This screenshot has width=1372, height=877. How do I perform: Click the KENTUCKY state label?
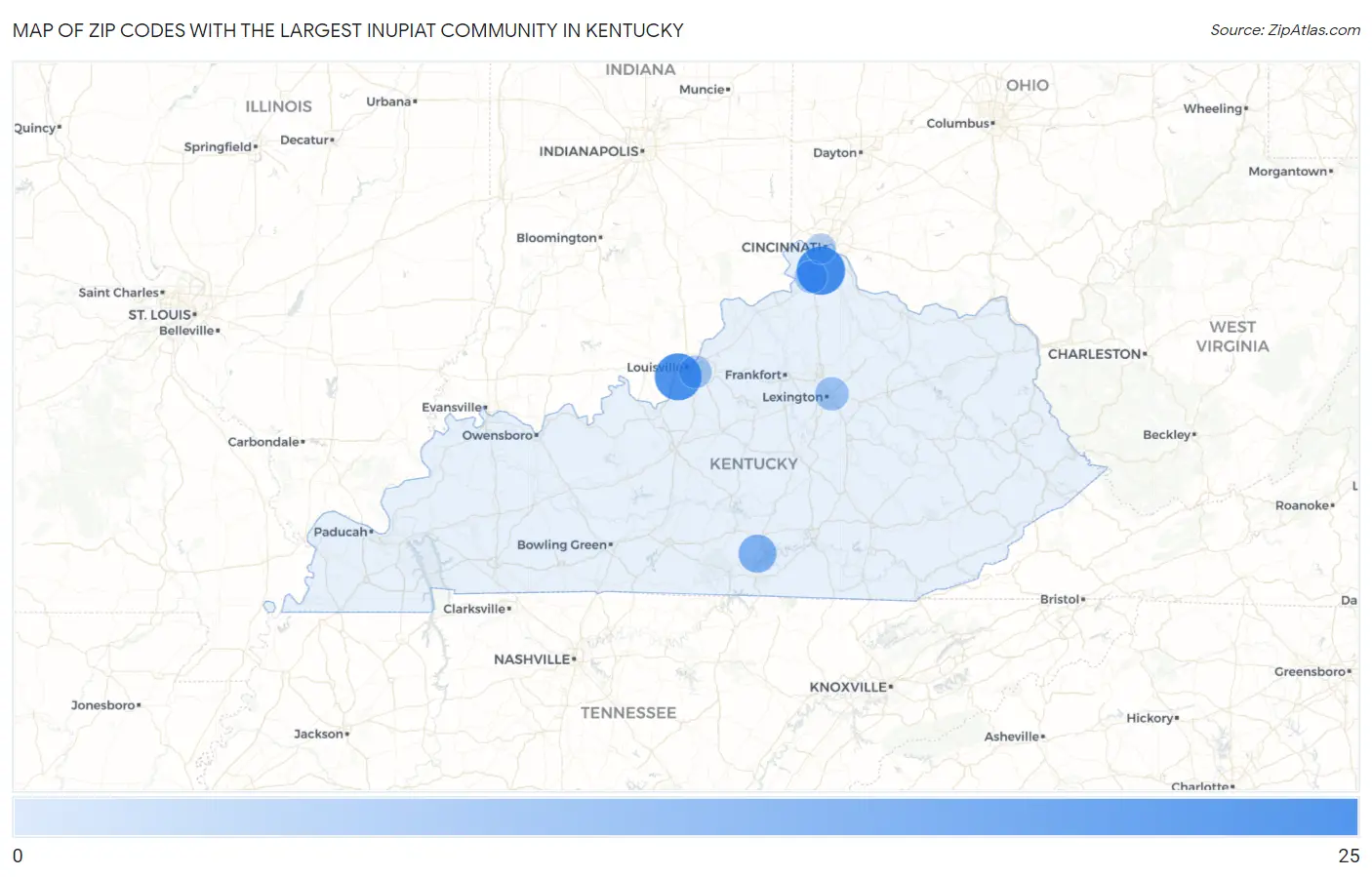(753, 463)
